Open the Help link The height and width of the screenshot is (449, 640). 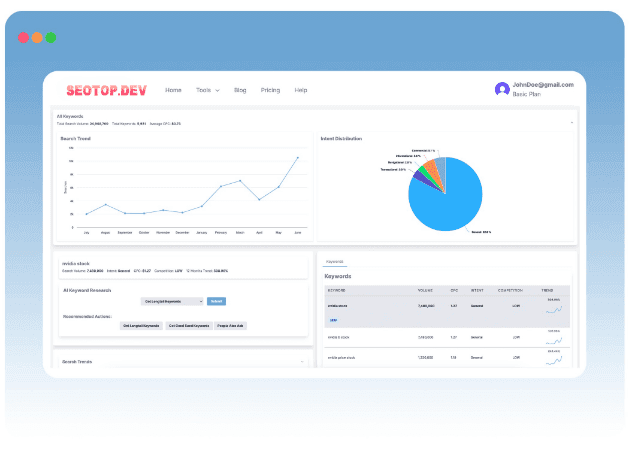coord(301,90)
